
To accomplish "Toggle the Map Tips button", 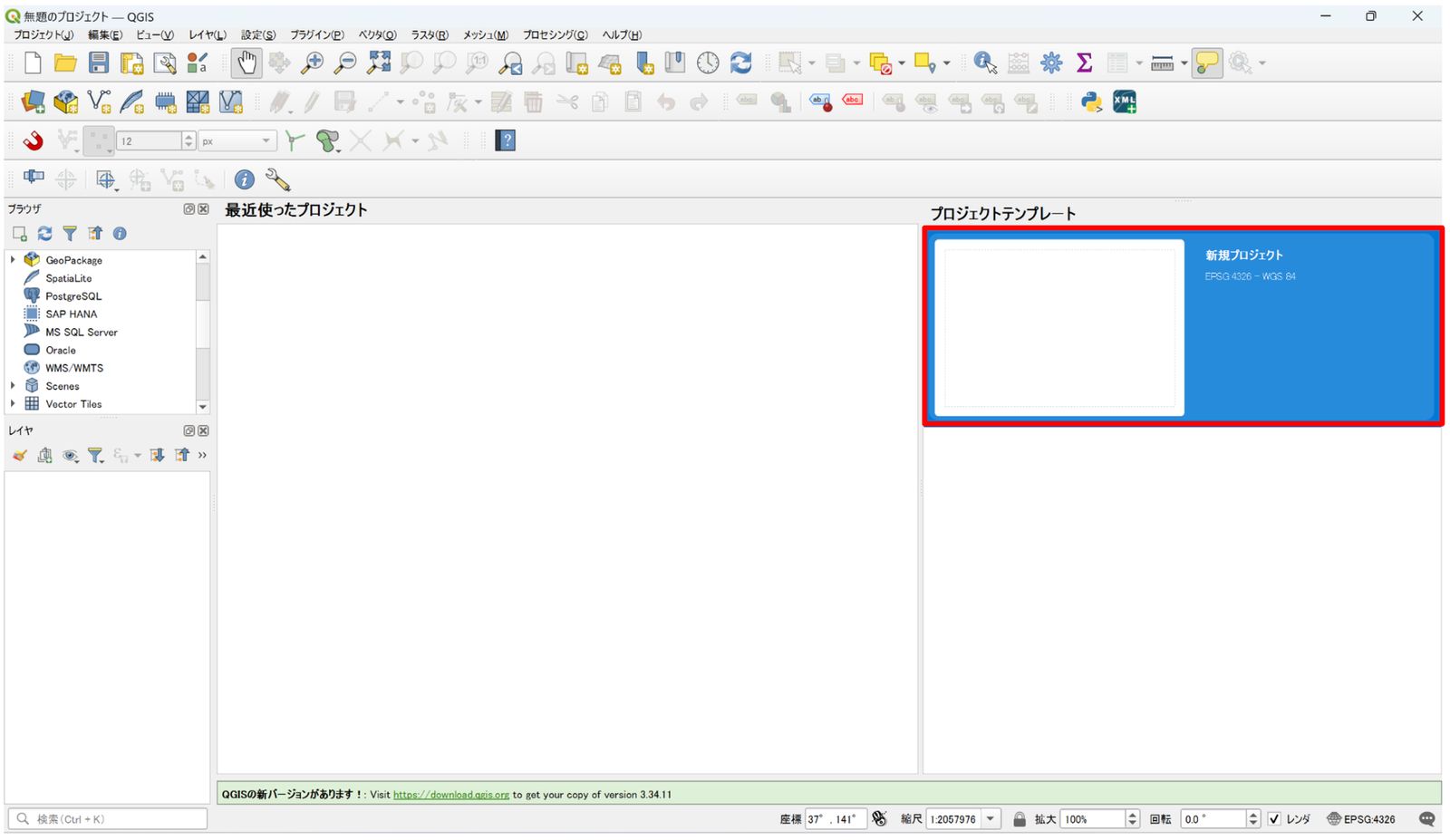I will click(x=1207, y=63).
